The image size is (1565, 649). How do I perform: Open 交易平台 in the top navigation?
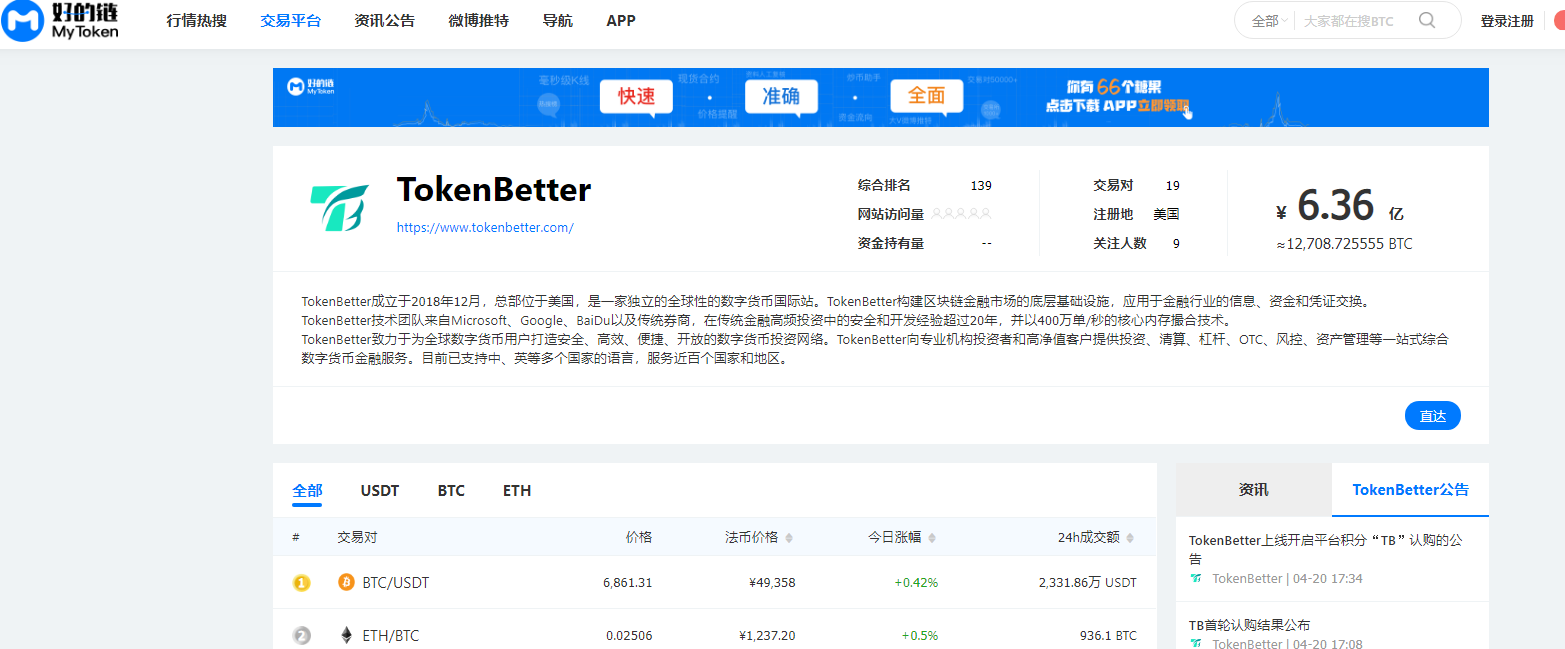tap(290, 21)
